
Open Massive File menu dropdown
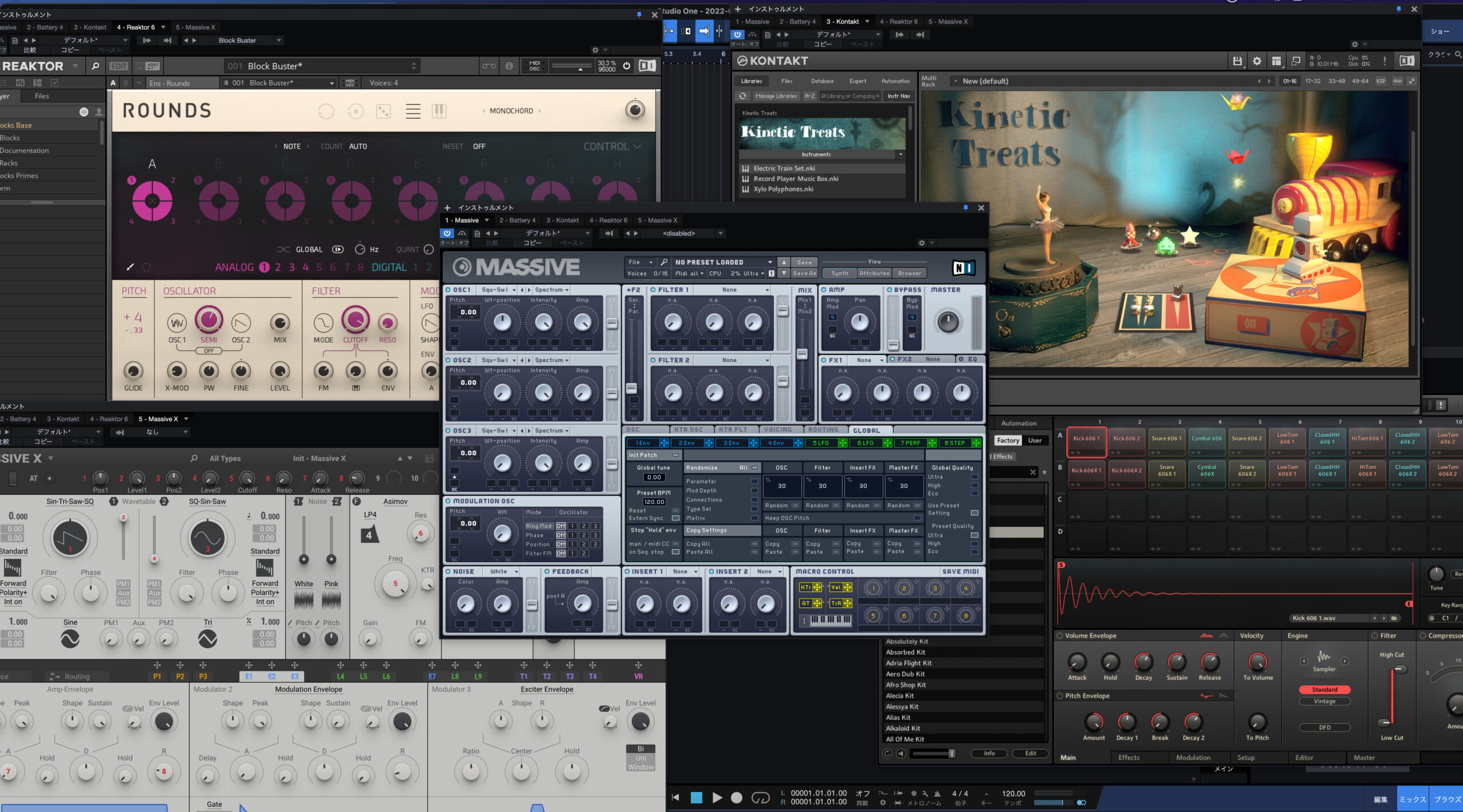click(640, 262)
